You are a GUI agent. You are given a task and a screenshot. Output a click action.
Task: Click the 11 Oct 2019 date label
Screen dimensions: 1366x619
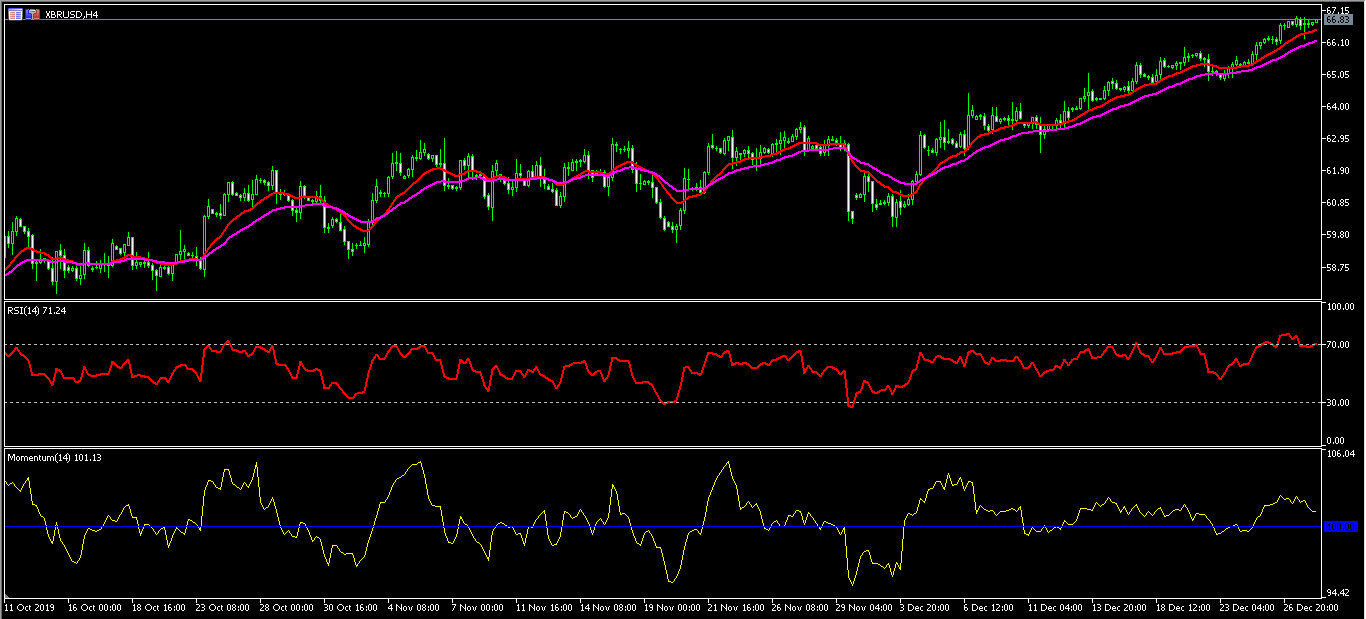(x=28, y=607)
